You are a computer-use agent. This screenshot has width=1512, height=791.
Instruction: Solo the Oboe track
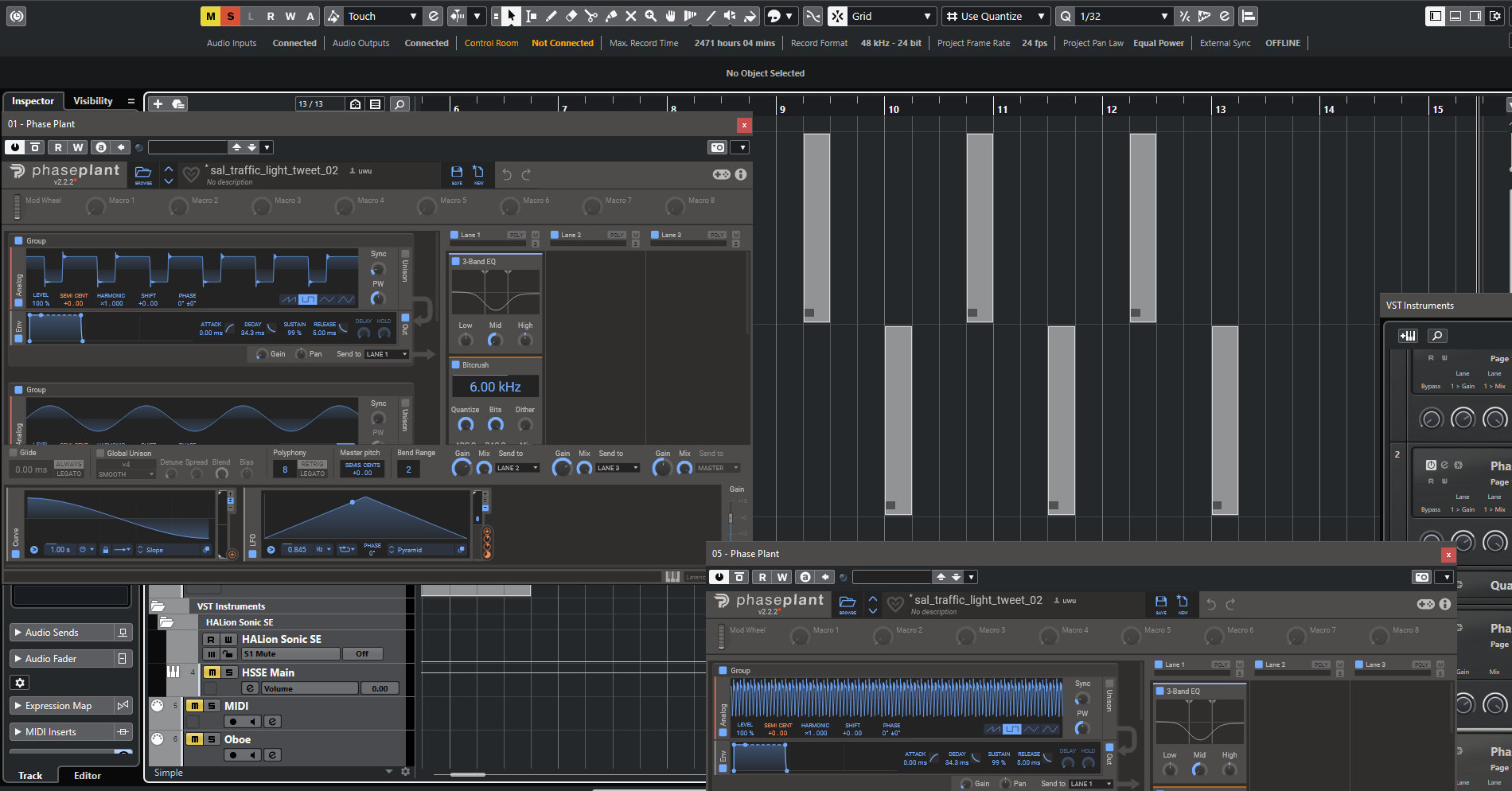(x=212, y=739)
